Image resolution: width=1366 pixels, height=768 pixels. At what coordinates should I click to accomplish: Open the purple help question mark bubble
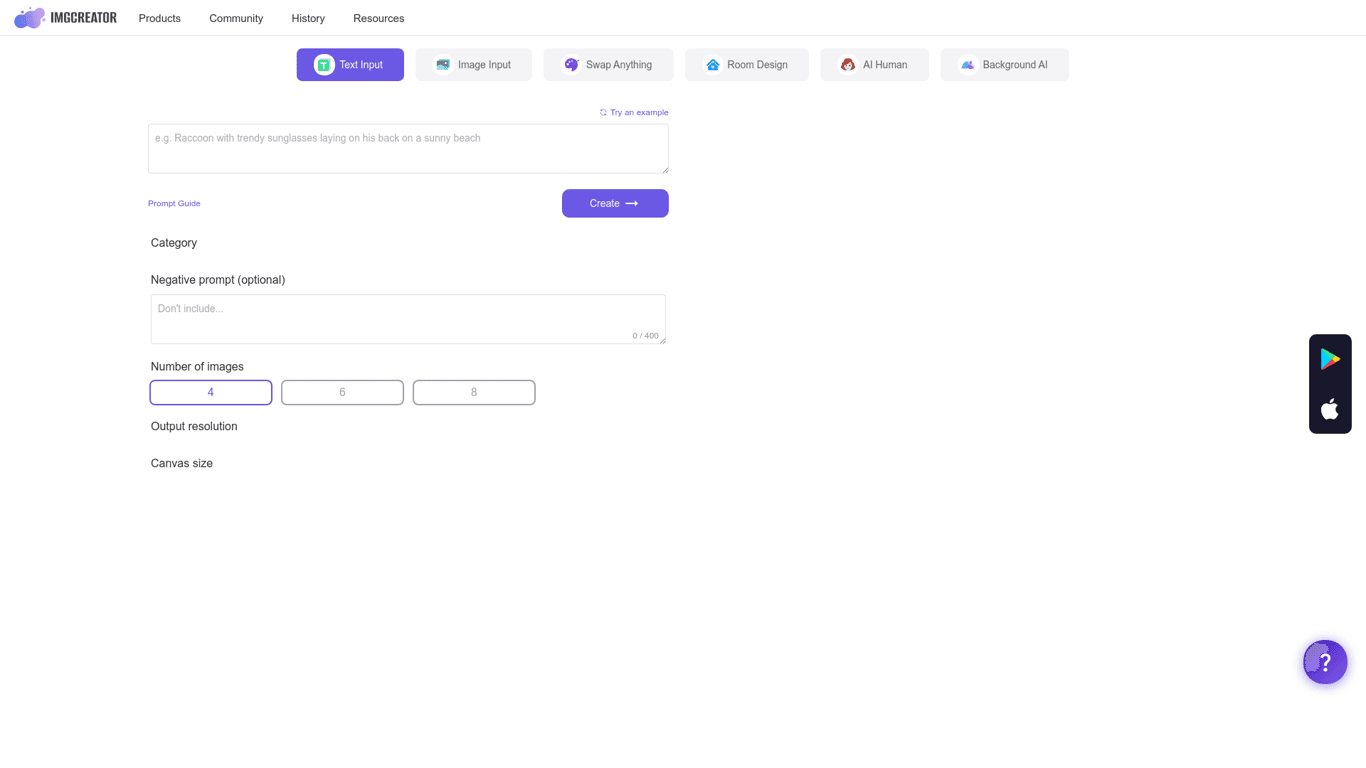coord(1324,662)
